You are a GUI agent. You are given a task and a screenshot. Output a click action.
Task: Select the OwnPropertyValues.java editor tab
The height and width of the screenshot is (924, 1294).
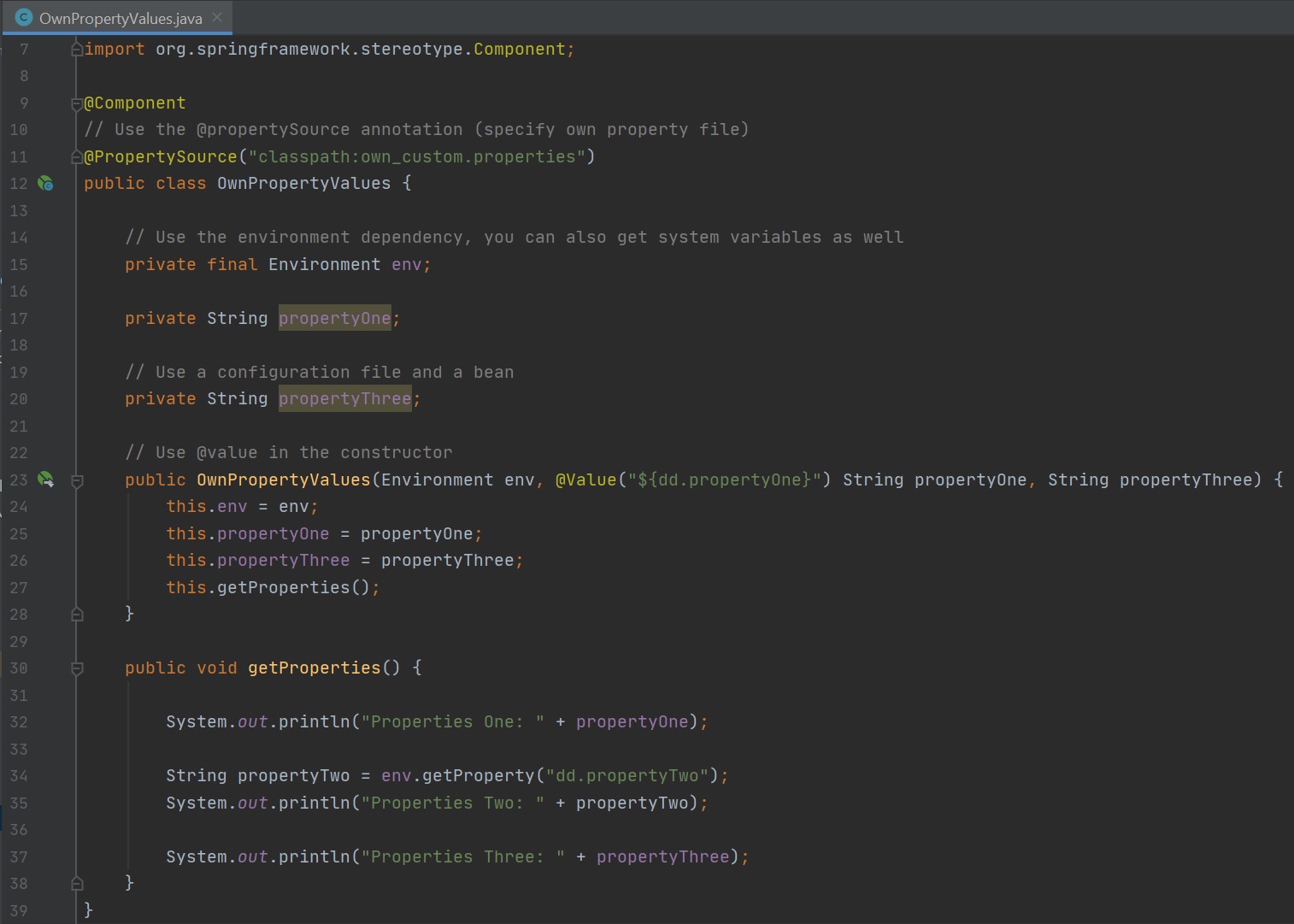pyautogui.click(x=120, y=18)
